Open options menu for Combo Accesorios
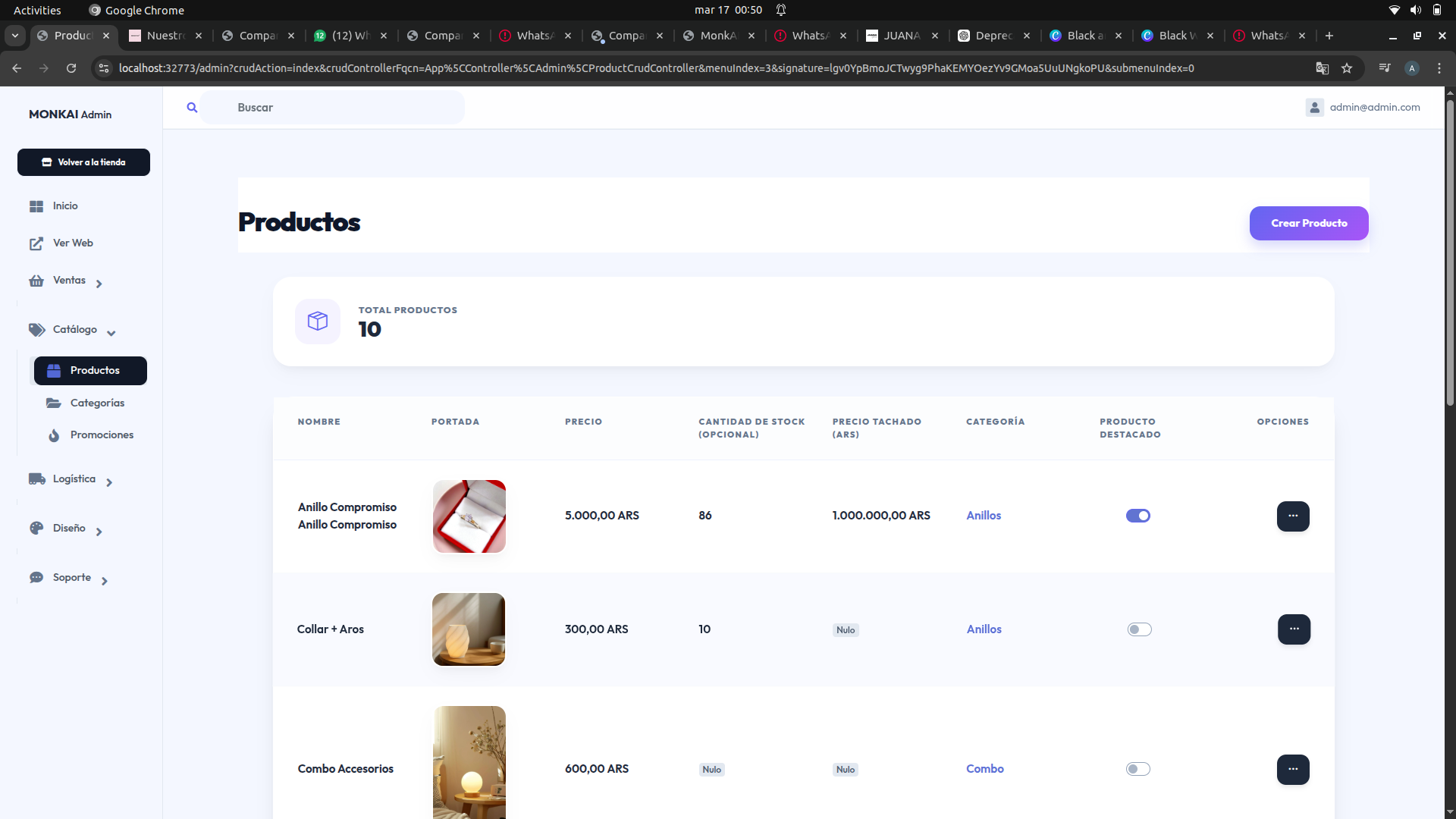This screenshot has height=819, width=1456. click(x=1293, y=769)
